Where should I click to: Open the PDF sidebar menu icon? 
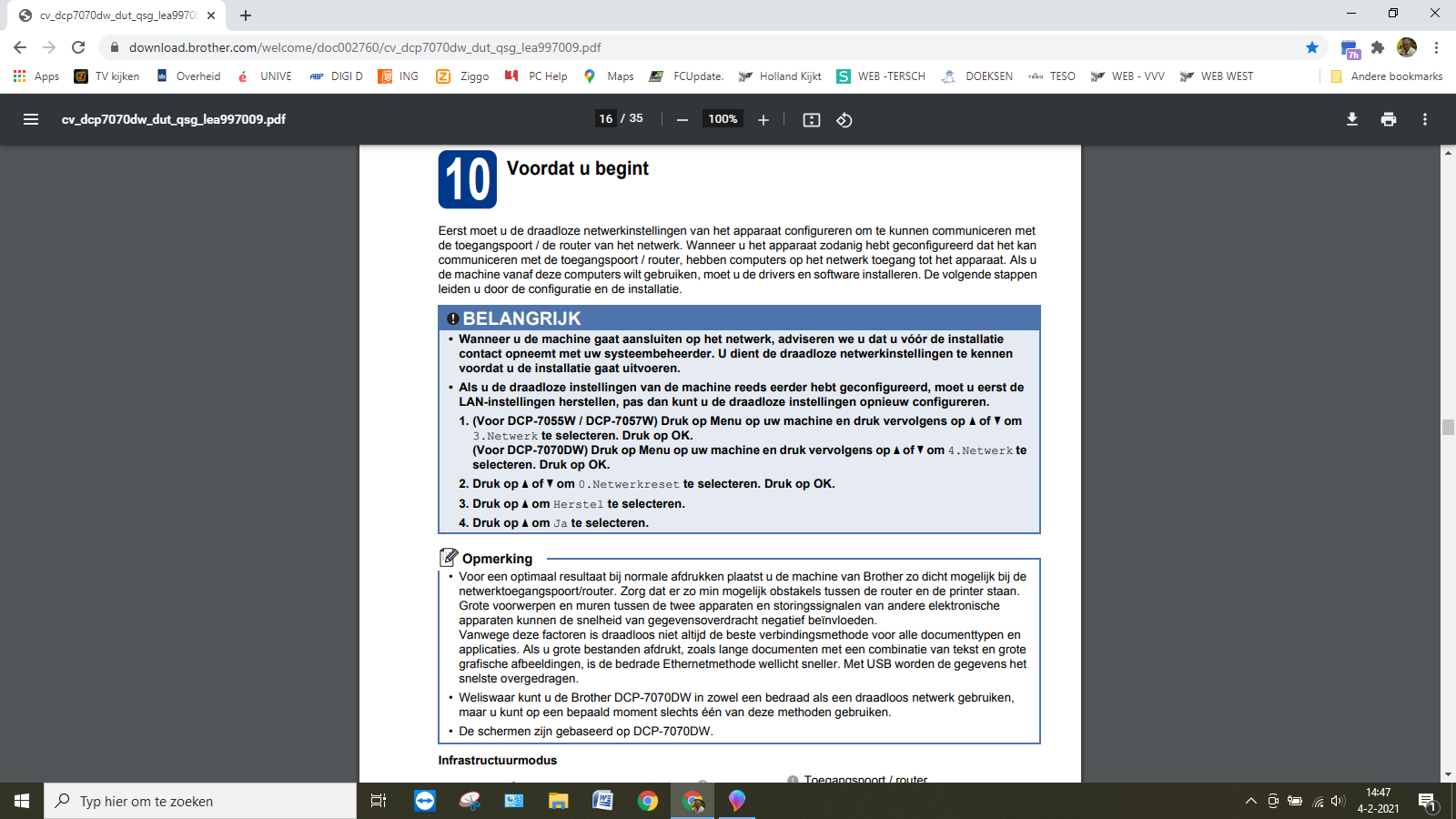31,119
